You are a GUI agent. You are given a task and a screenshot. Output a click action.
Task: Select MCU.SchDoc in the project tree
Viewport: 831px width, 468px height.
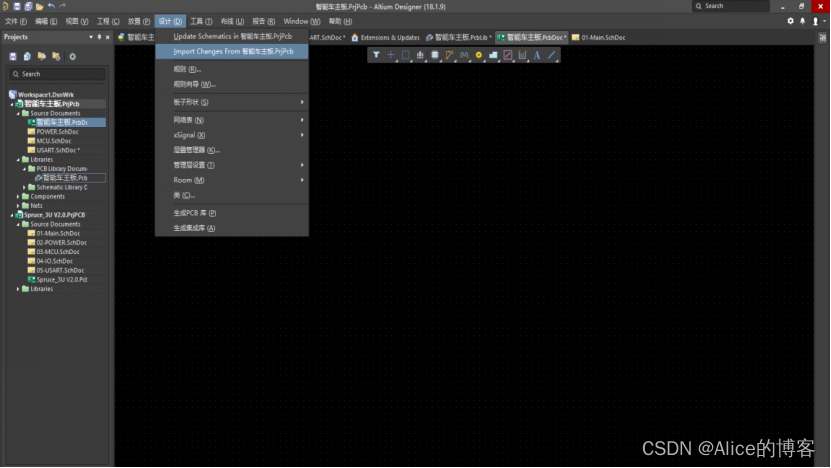tap(54, 141)
